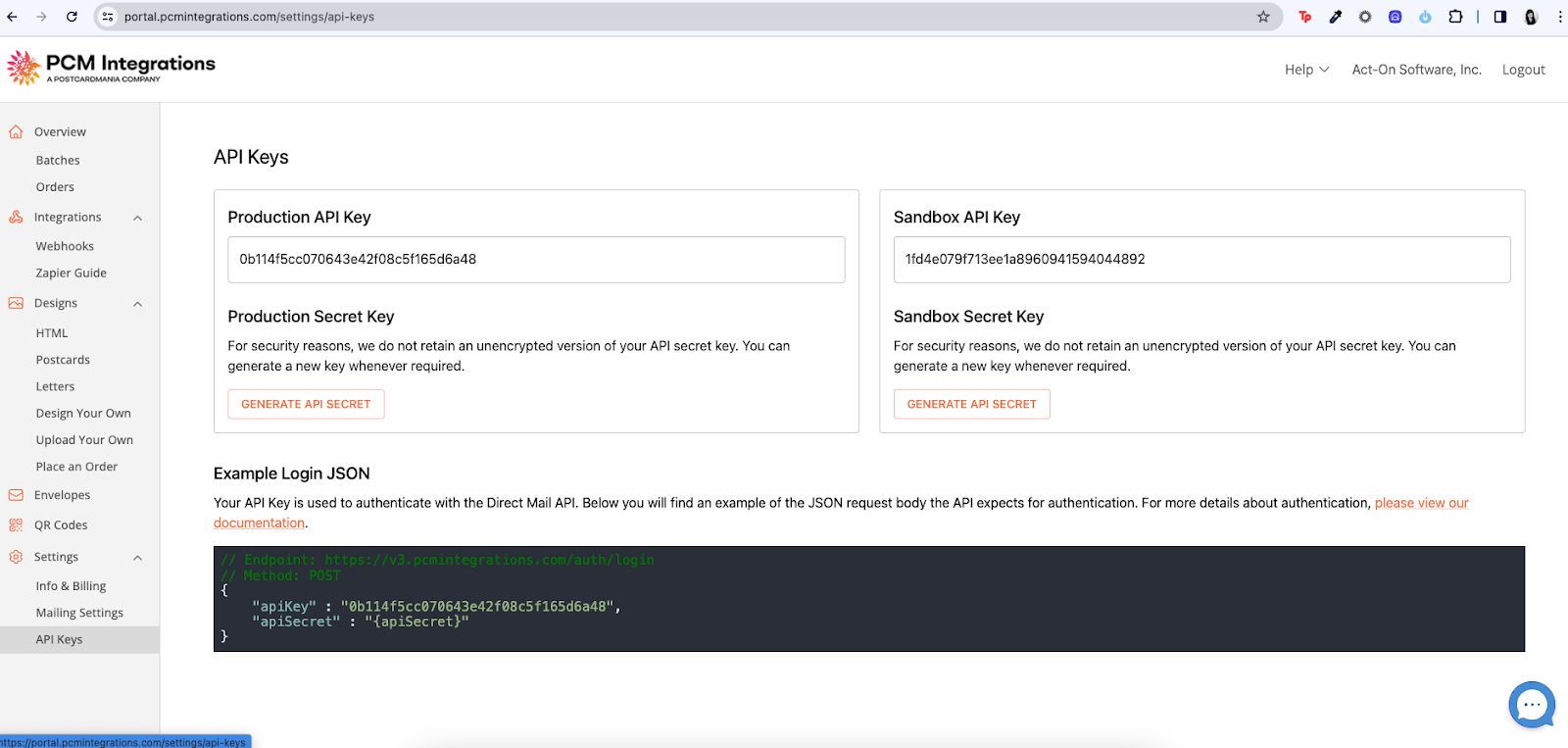Click the red Tp extension icon
1568x748 pixels.
[1305, 17]
